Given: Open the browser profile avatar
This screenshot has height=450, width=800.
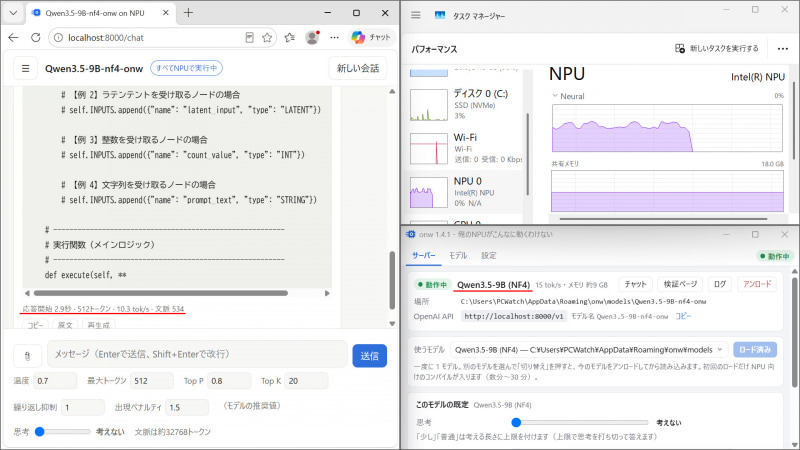Looking at the screenshot, I should [312, 37].
